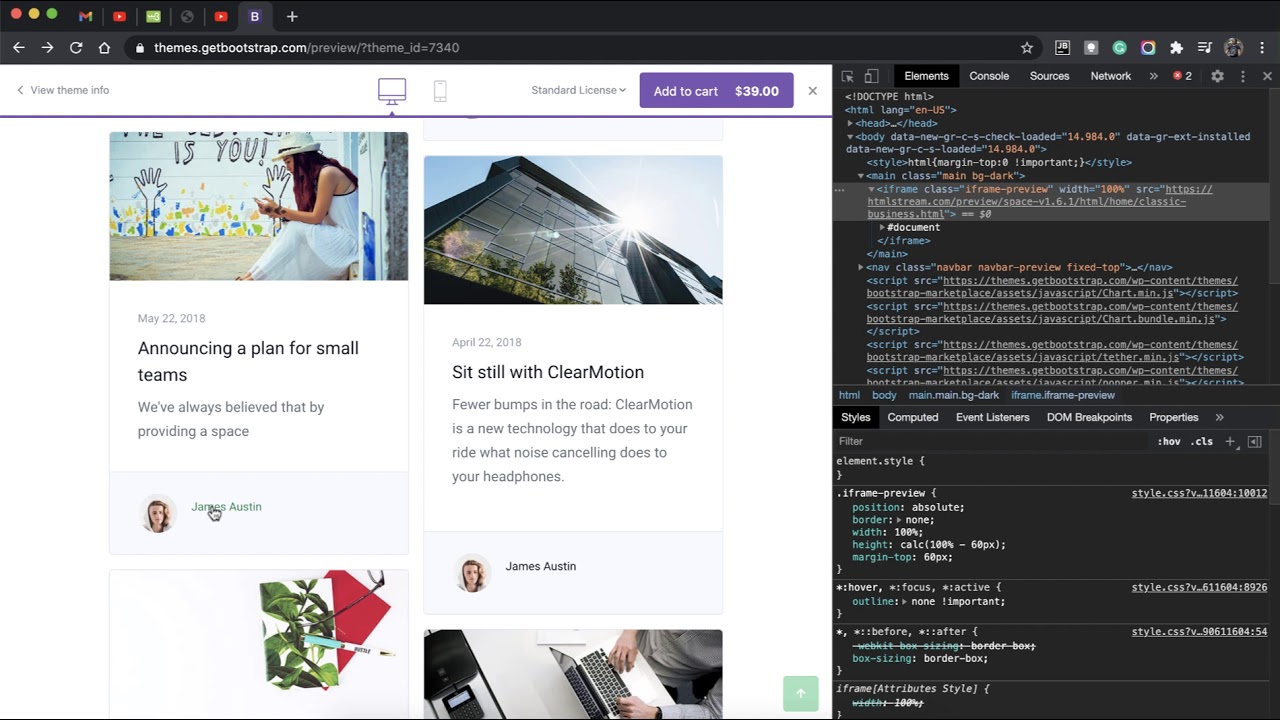
Task: Select the body breadcrumb
Action: click(x=884, y=395)
